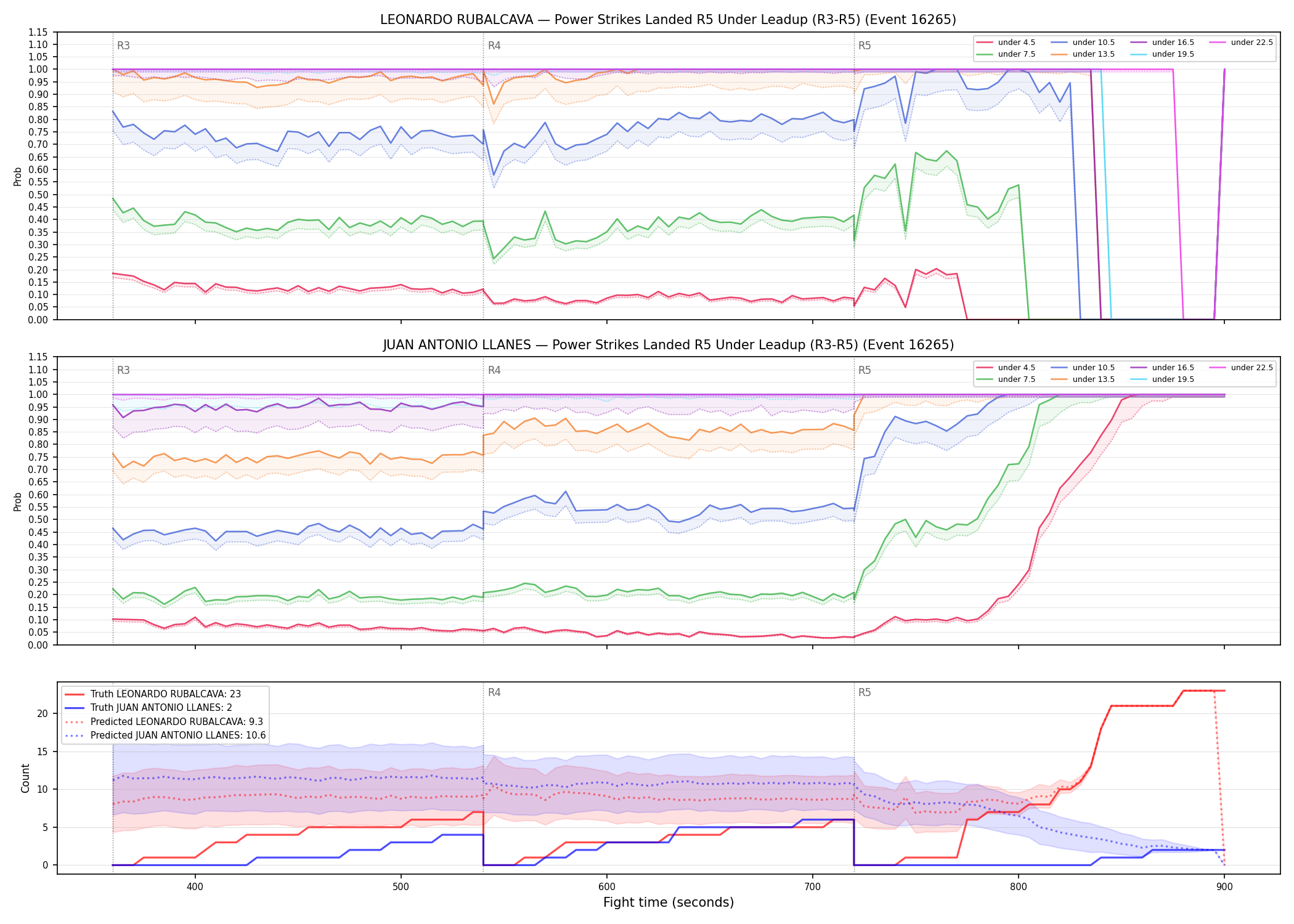Image resolution: width=1294 pixels, height=924 pixels.
Task: Click the 1.15 tick label on the top chart
Action: (38, 32)
